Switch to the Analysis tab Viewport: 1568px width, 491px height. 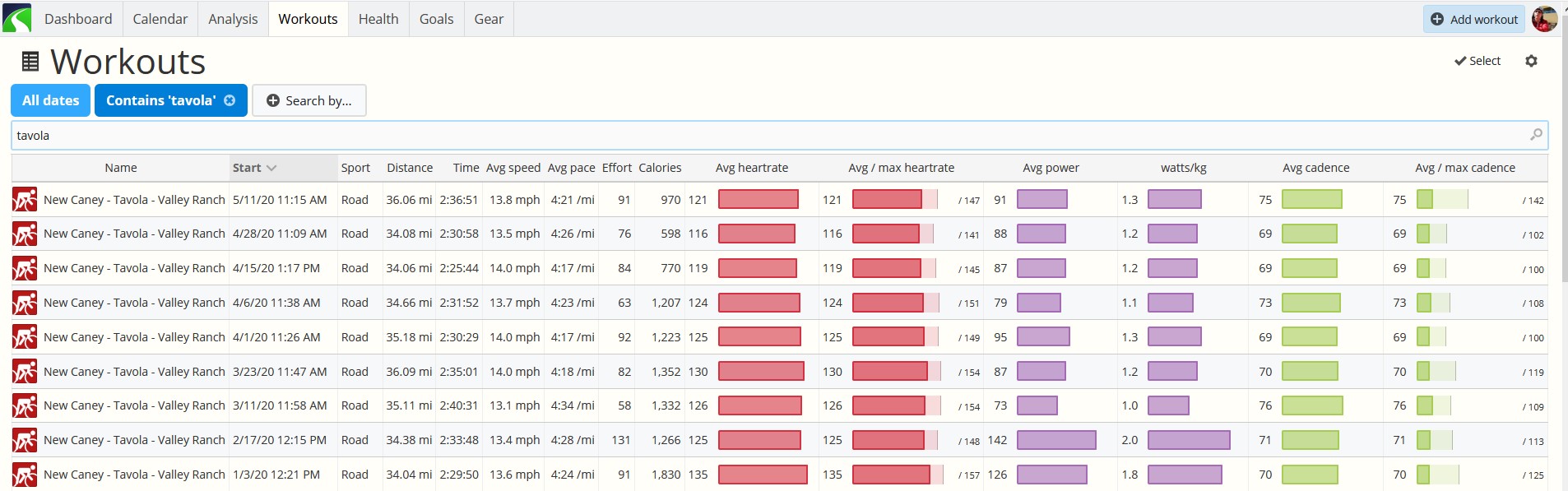[x=233, y=19]
